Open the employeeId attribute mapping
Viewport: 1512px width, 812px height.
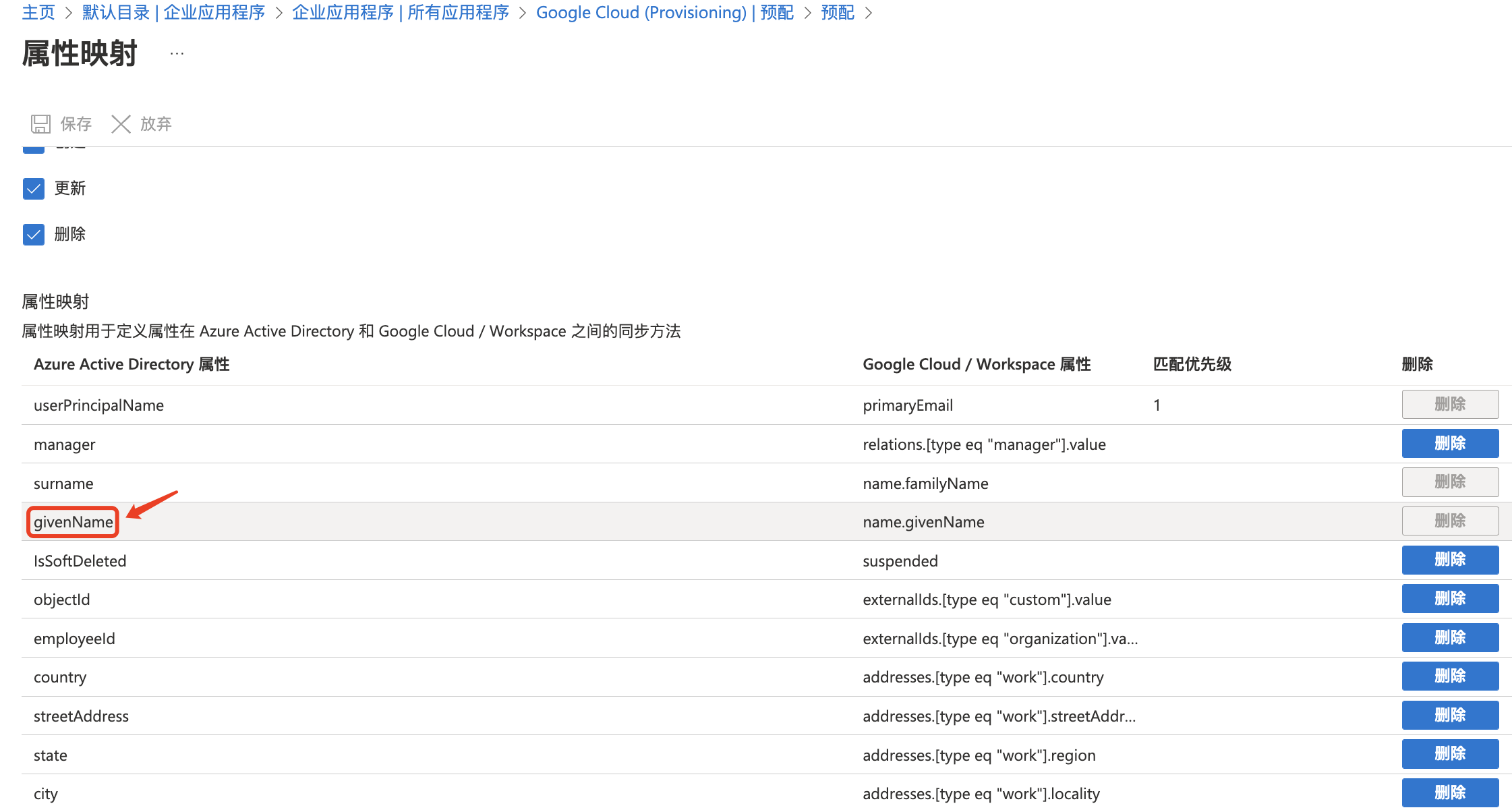click(74, 639)
